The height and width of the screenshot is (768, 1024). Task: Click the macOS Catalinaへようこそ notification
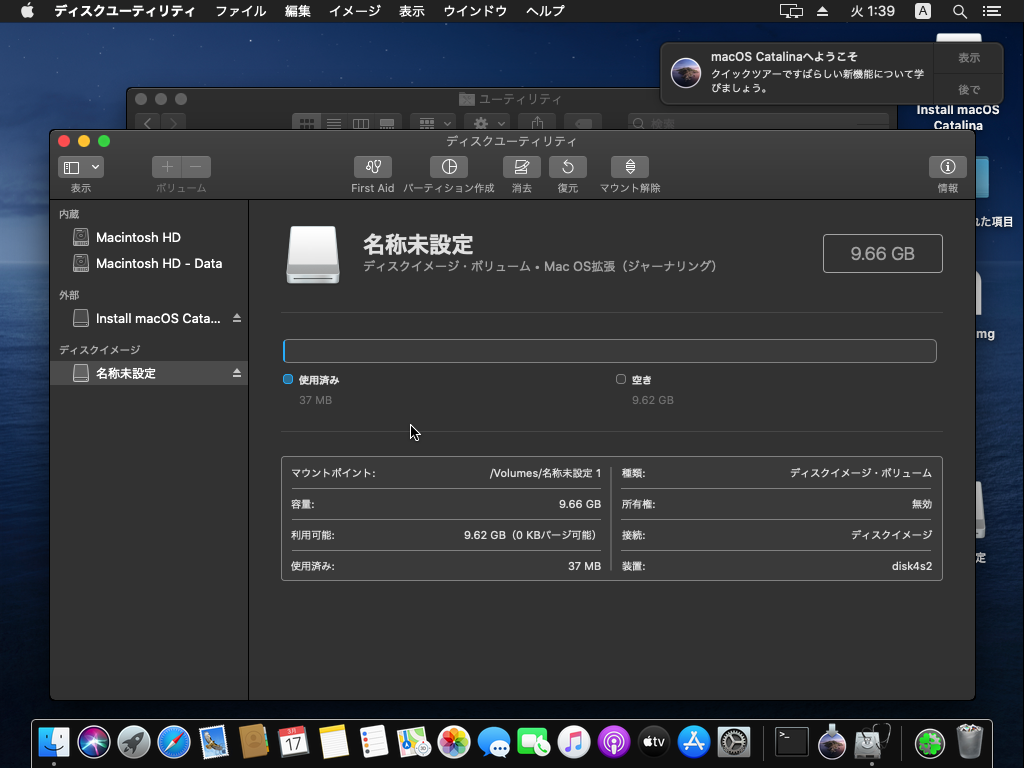point(798,73)
